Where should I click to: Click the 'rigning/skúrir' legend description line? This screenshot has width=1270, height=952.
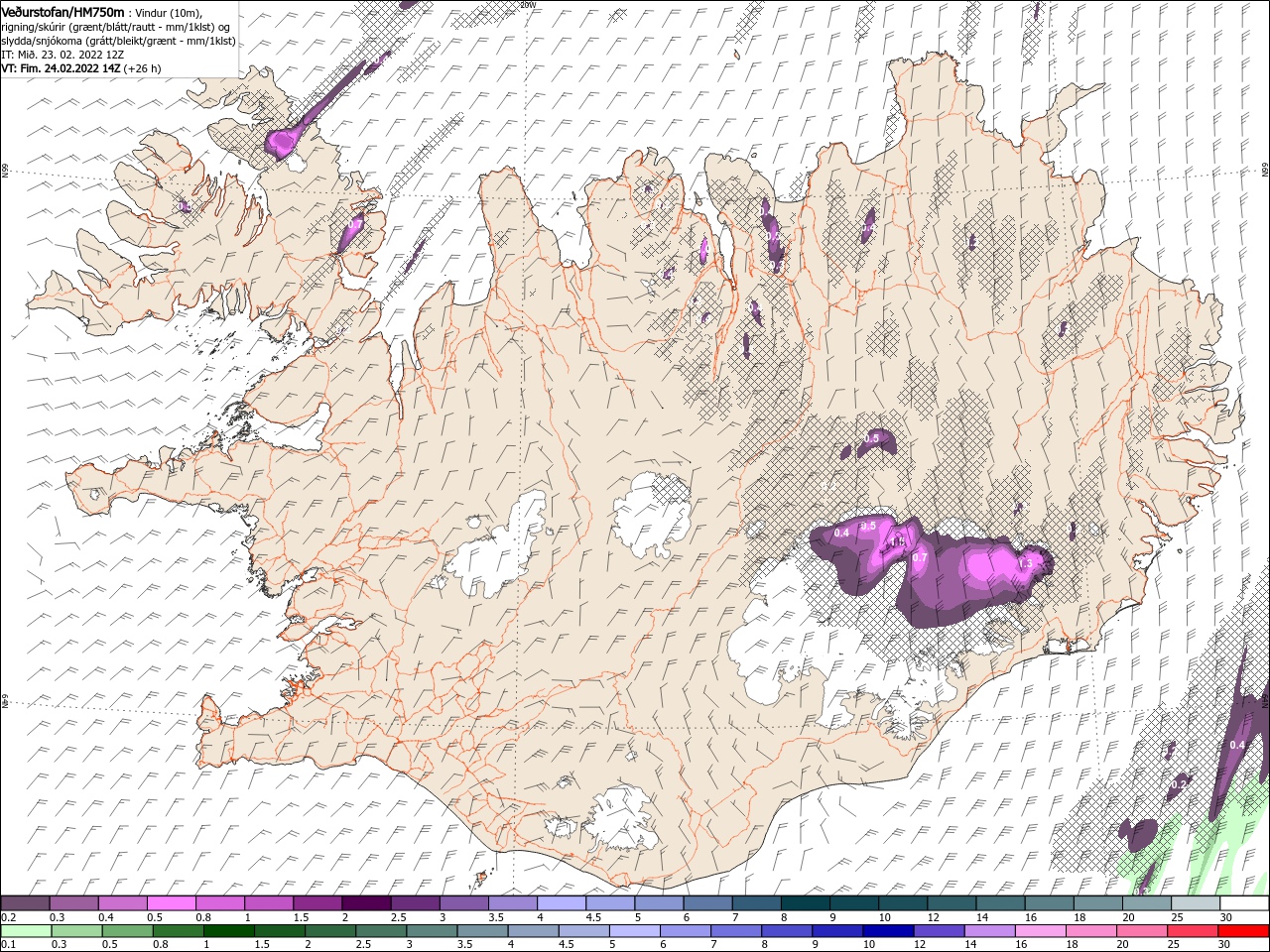tap(116, 27)
